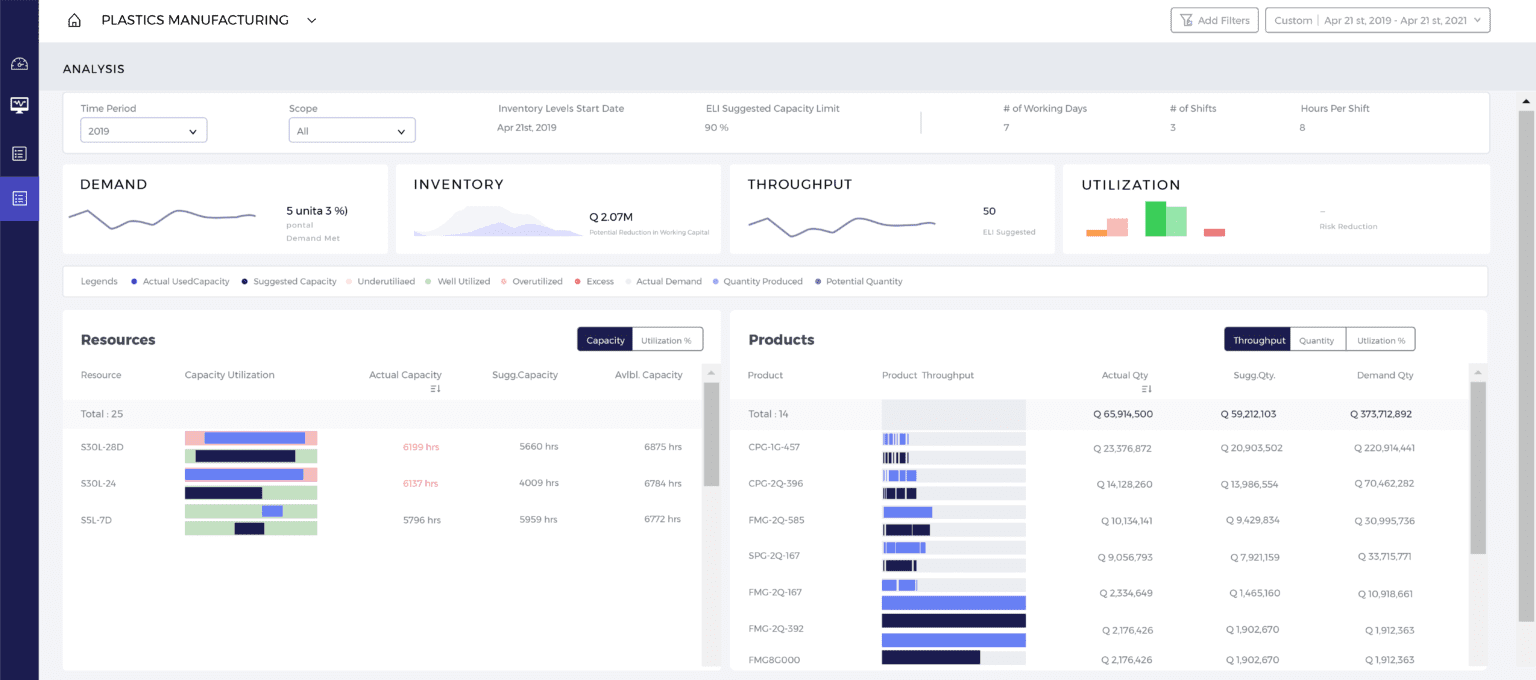
Task: Click the Capacity Utilization column header
Action: [229, 375]
